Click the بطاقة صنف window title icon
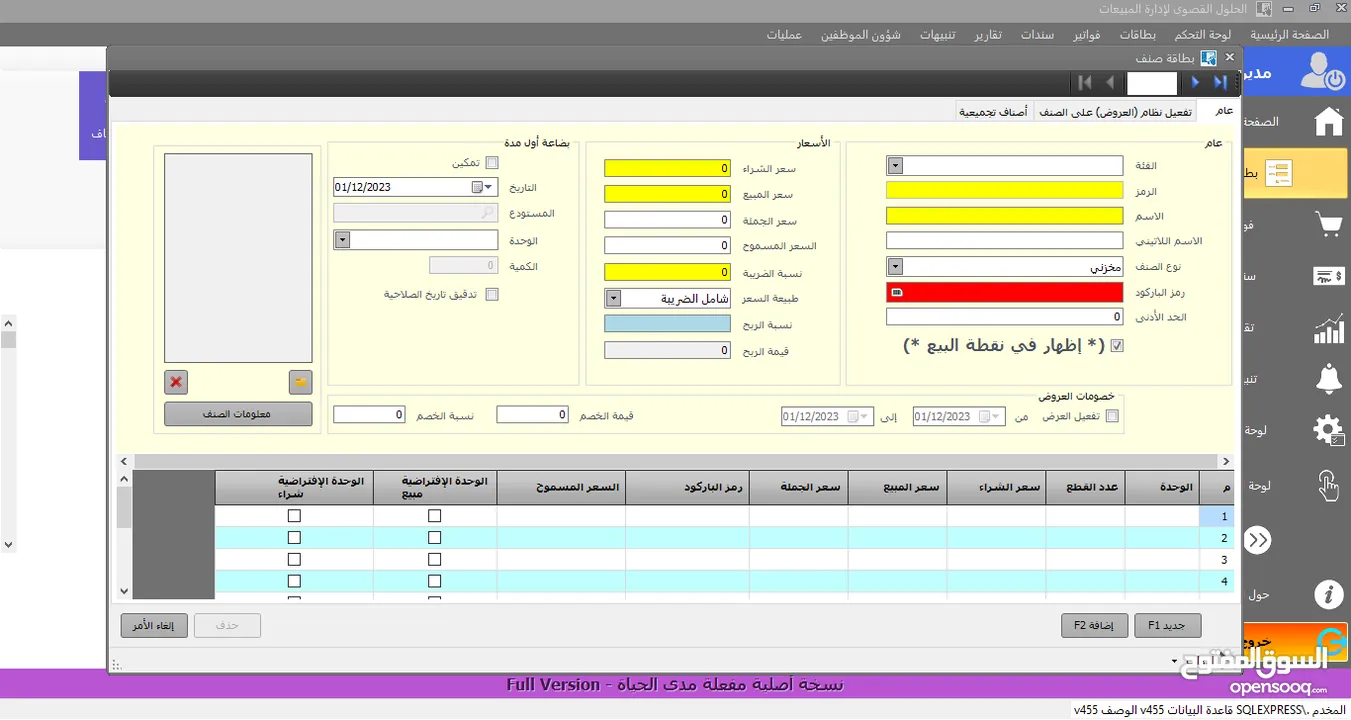The image size is (1351, 720). click(x=1209, y=58)
